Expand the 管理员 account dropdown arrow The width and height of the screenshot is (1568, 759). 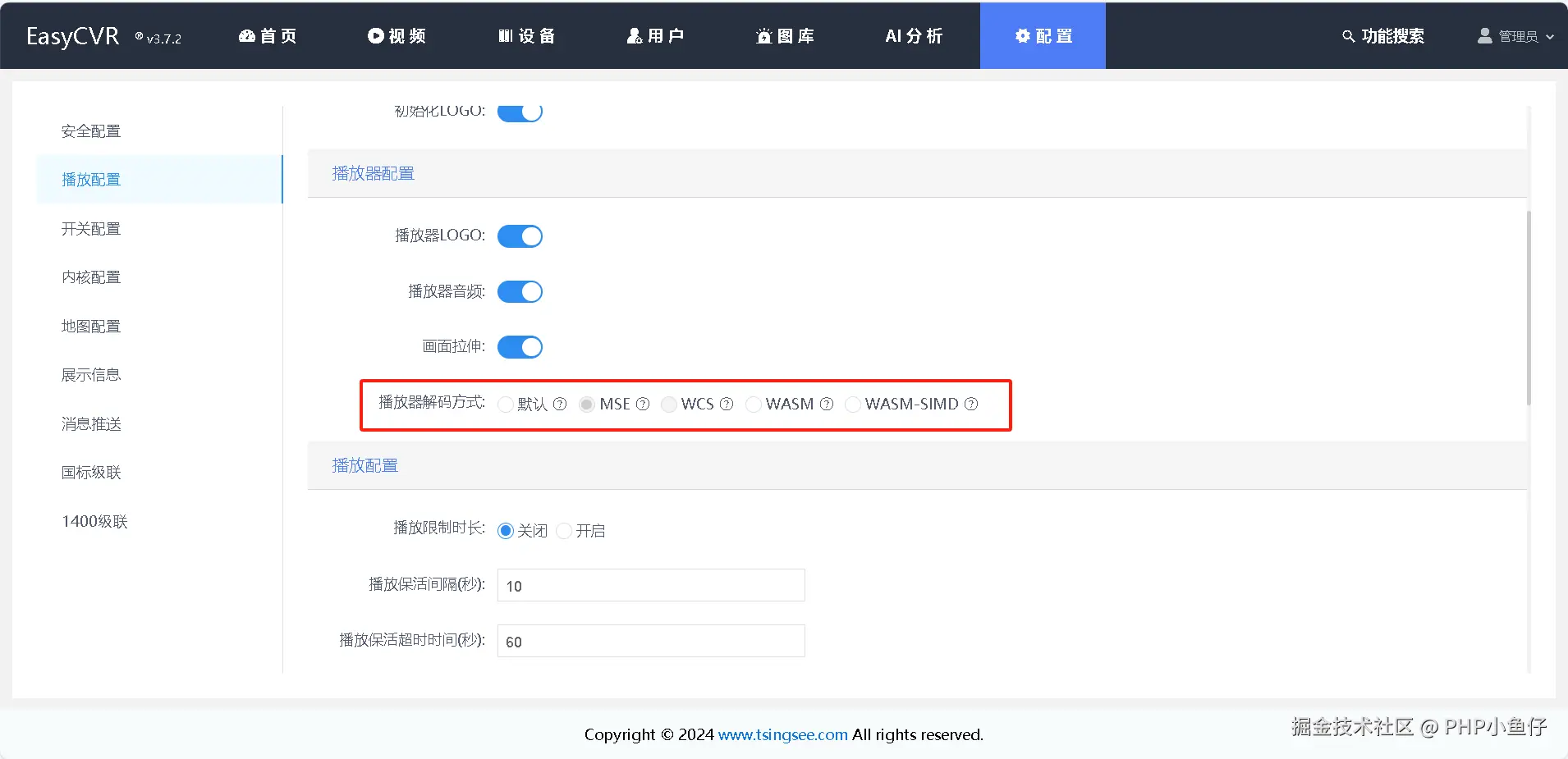(x=1550, y=37)
